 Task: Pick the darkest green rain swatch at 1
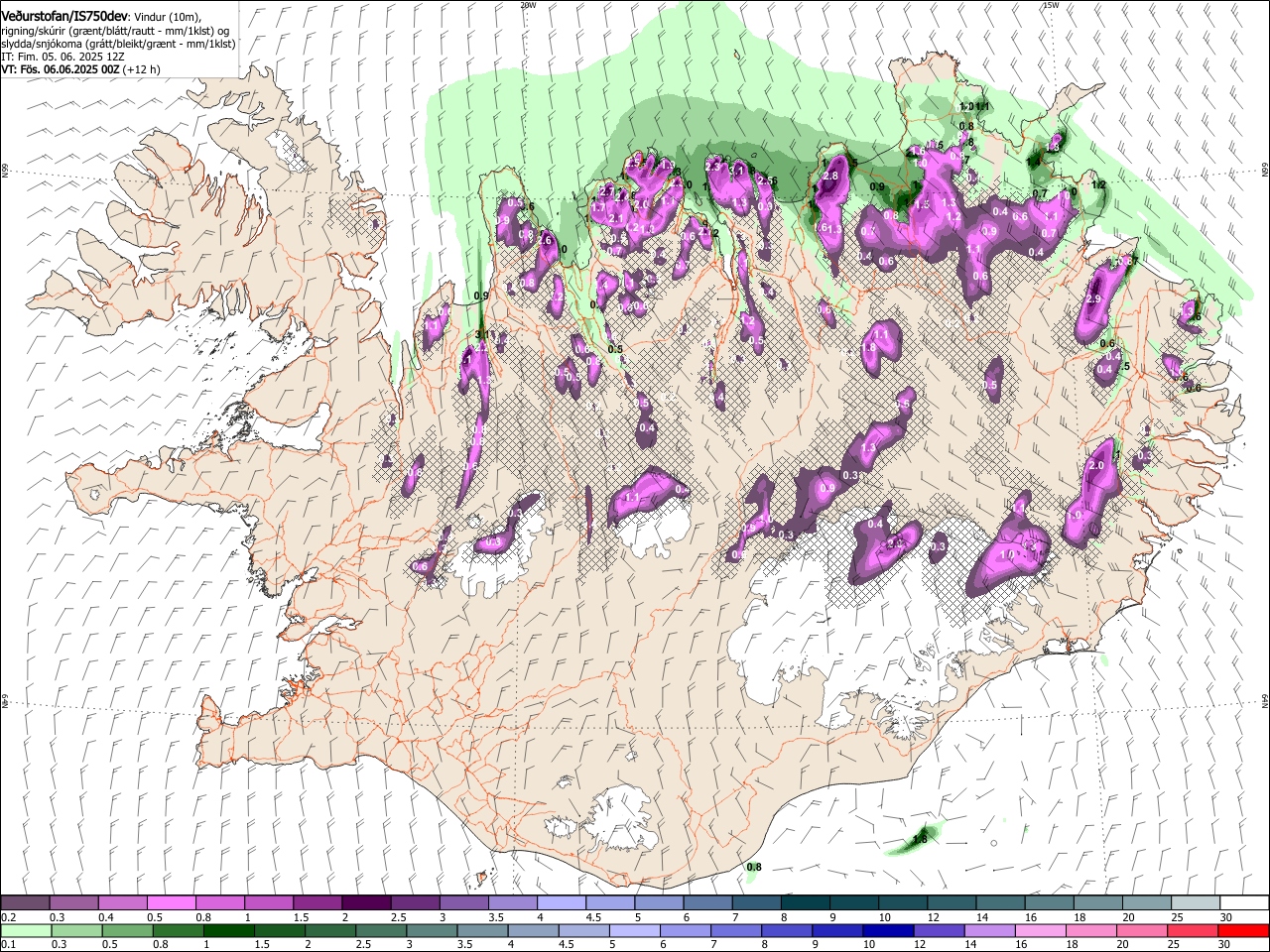228,930
